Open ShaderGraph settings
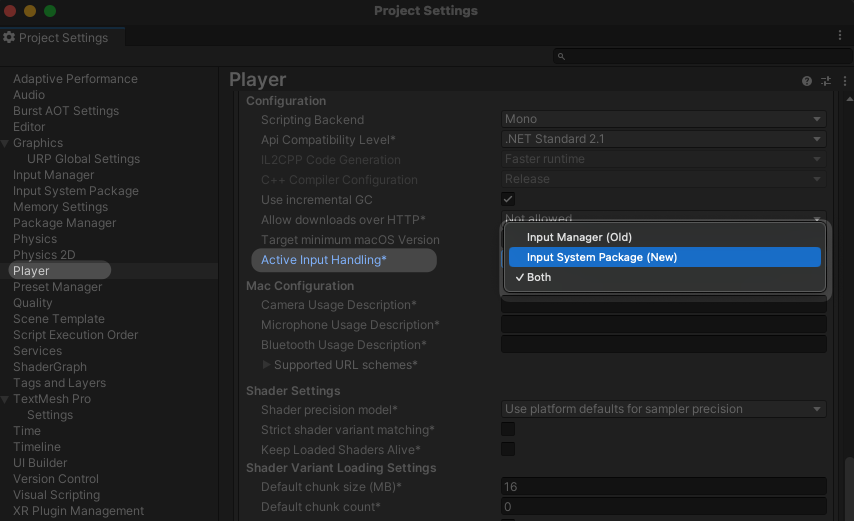Screen dimensions: 854x521 pyautogui.click(x=50, y=367)
